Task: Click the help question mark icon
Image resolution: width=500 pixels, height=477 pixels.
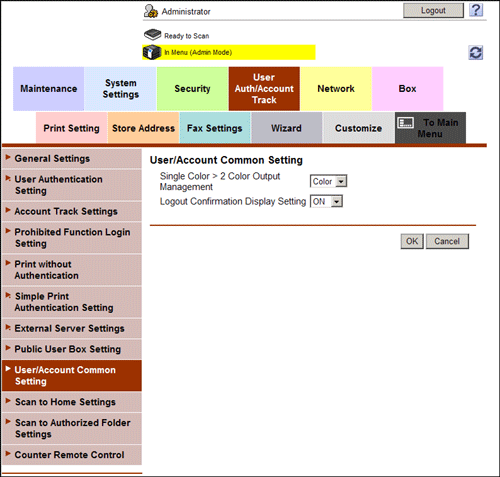Action: point(476,10)
